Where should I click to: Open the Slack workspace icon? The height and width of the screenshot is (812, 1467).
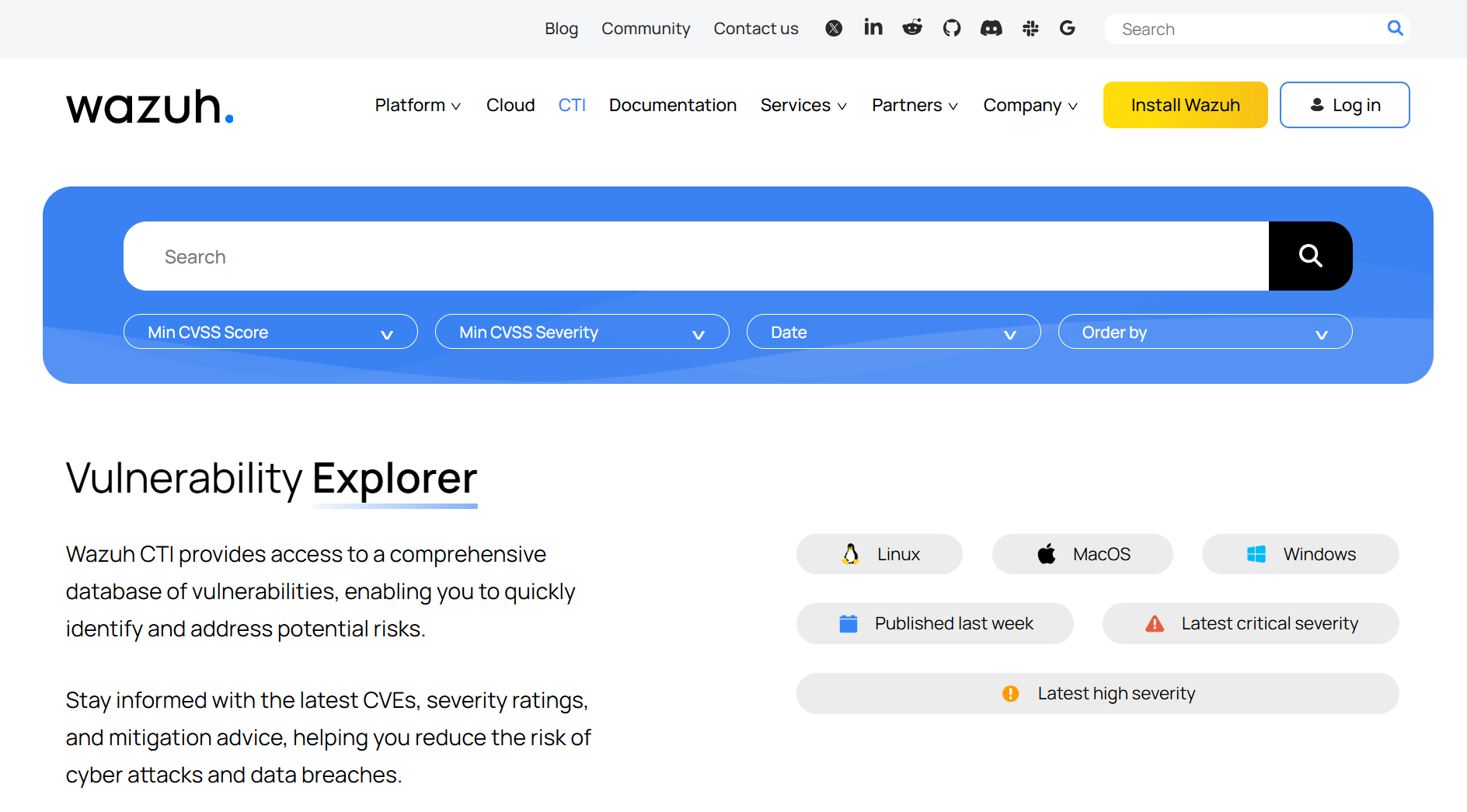coord(1030,29)
